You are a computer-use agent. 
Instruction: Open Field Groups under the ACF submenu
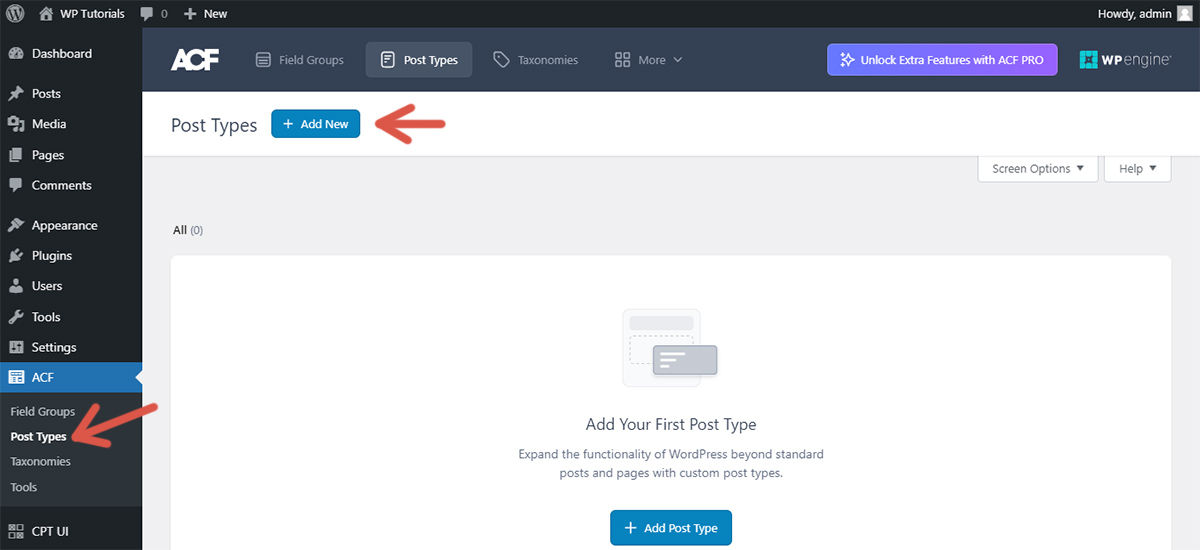pos(43,411)
